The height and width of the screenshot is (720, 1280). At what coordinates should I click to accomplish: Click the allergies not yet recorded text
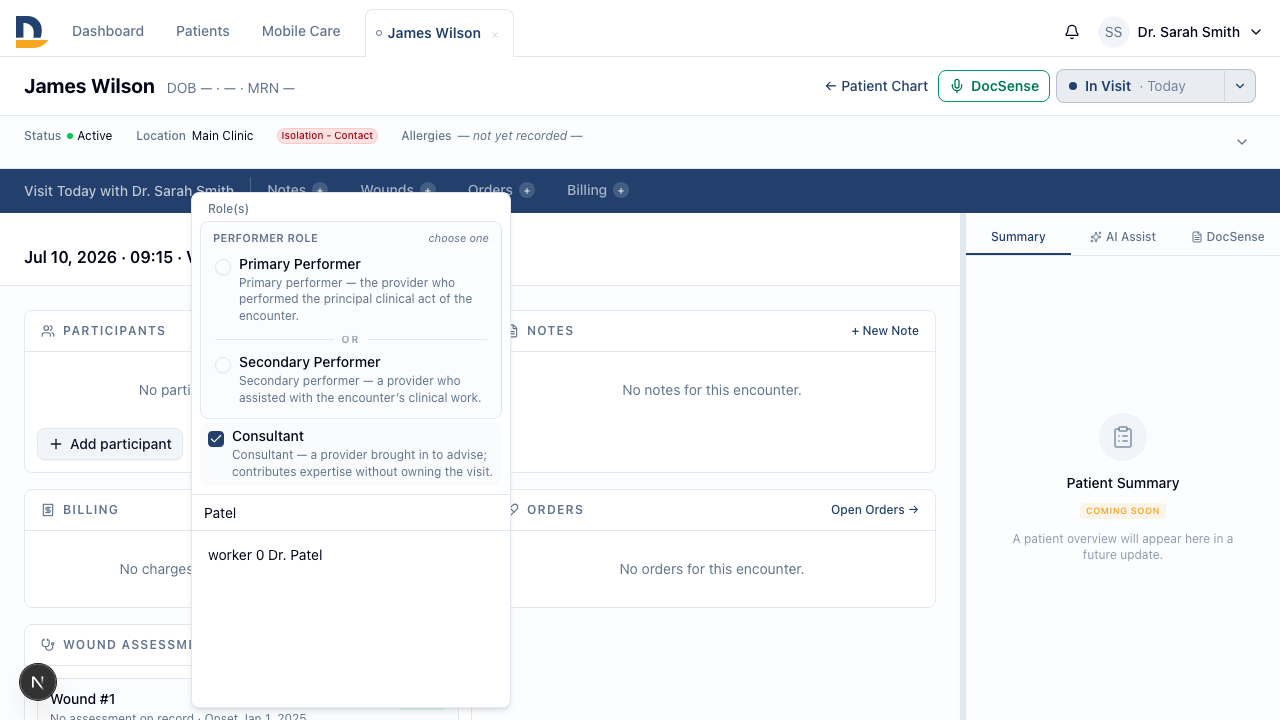point(520,136)
